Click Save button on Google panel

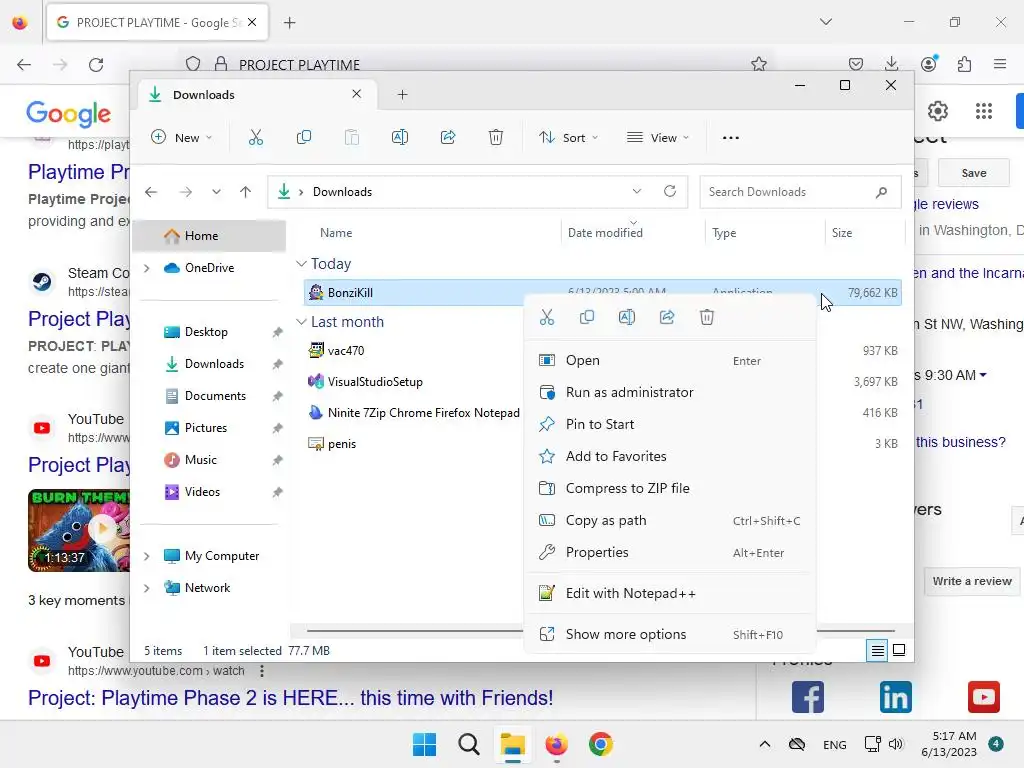click(974, 173)
